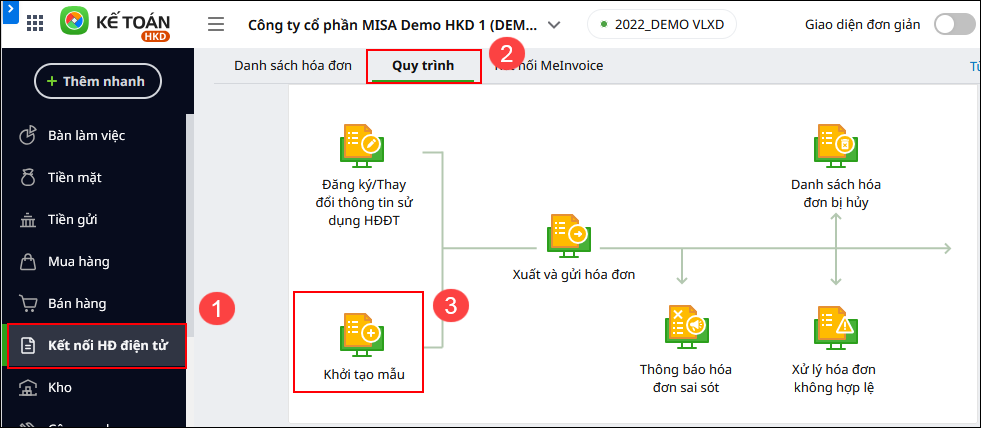
Task: Open Bàn làm việc in sidebar
Action: pyautogui.click(x=94, y=135)
